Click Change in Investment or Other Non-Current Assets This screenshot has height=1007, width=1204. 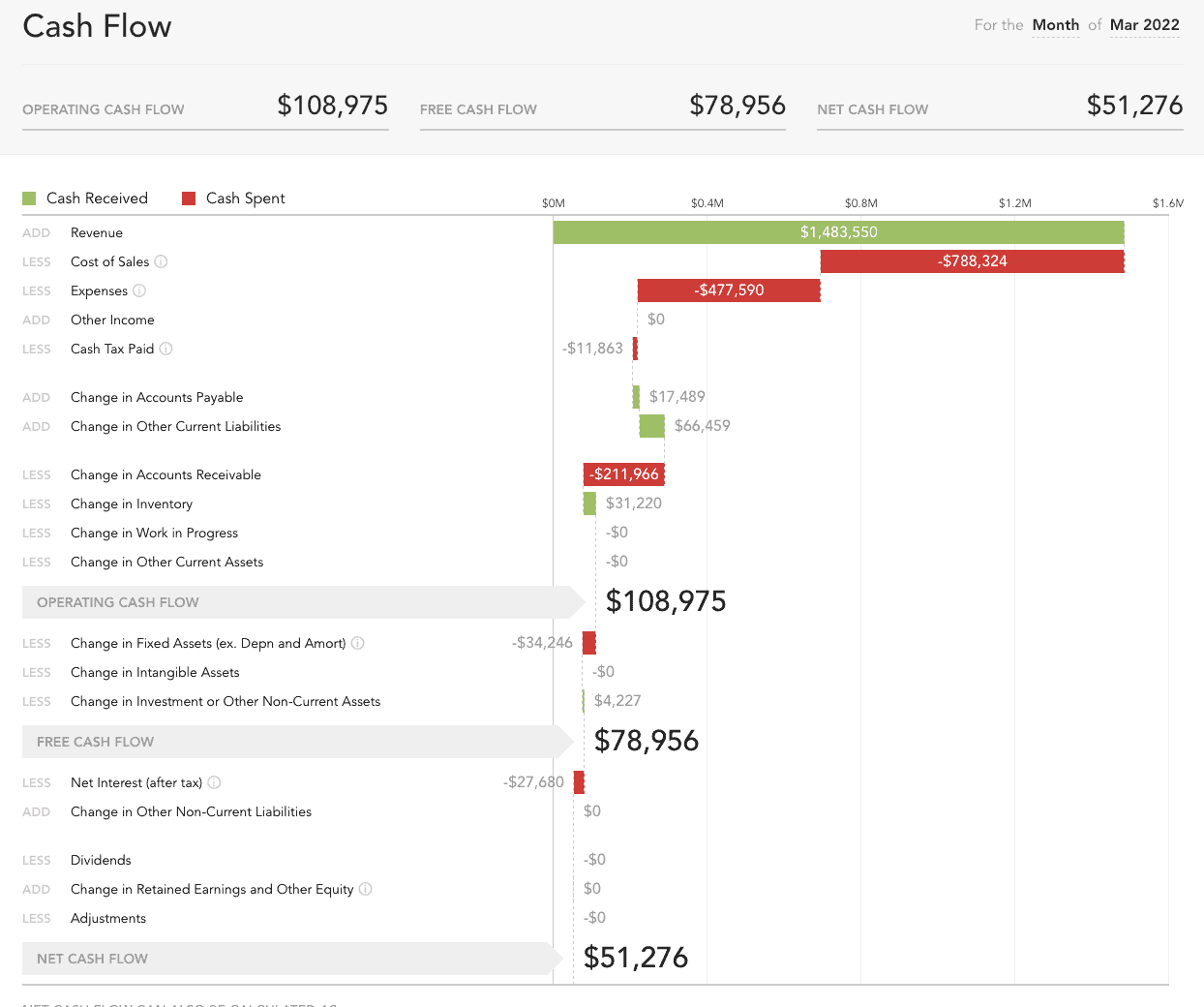(226, 702)
